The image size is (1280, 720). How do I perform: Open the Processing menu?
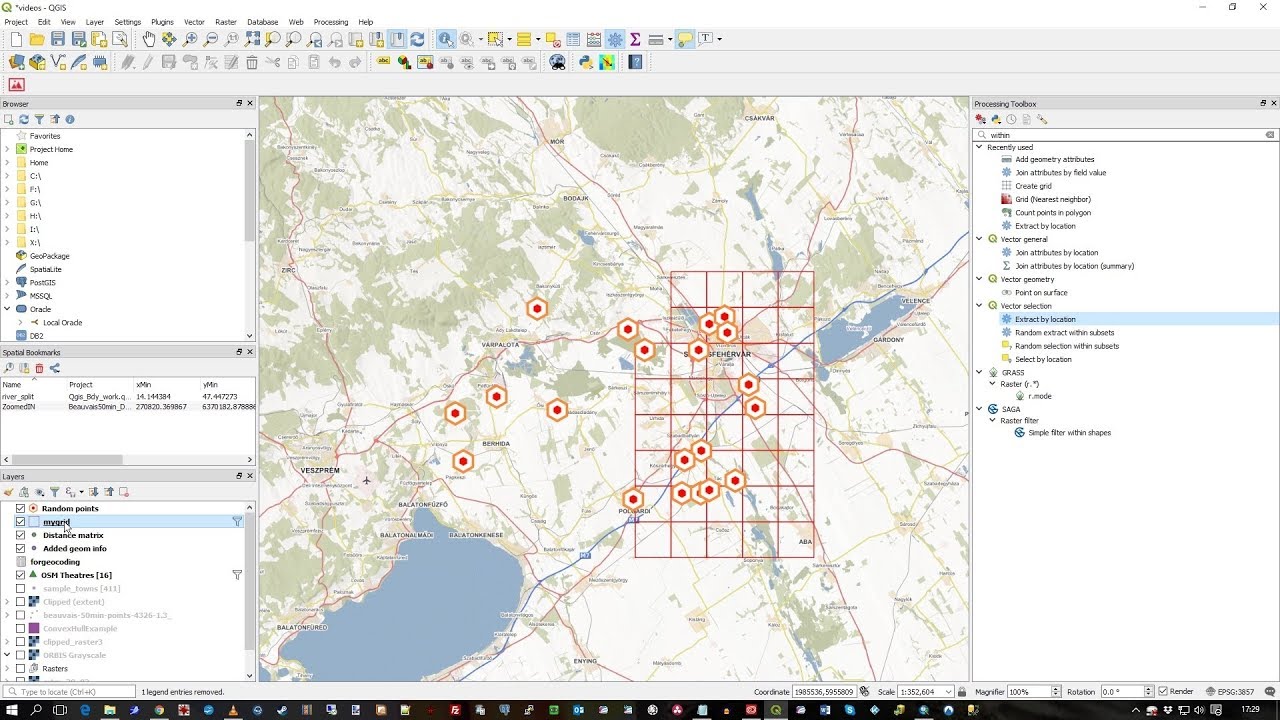331,21
